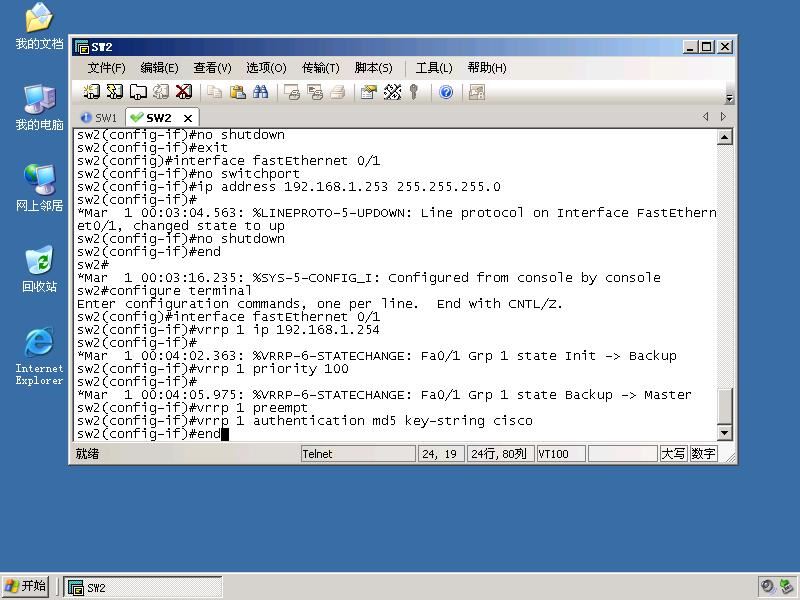The height and width of the screenshot is (600, 800).
Task: Click the Connect toolbar icon
Action: [x=91, y=92]
